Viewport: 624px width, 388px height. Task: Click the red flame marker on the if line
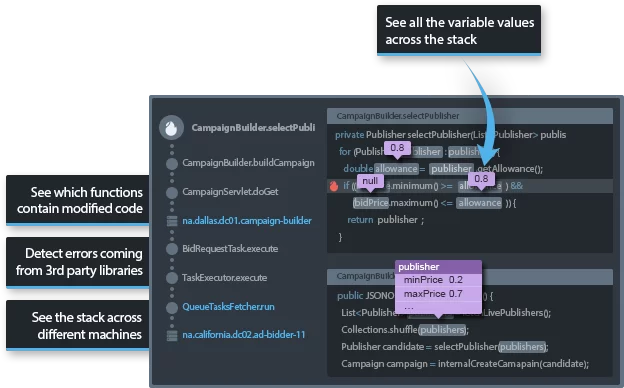pos(333,186)
